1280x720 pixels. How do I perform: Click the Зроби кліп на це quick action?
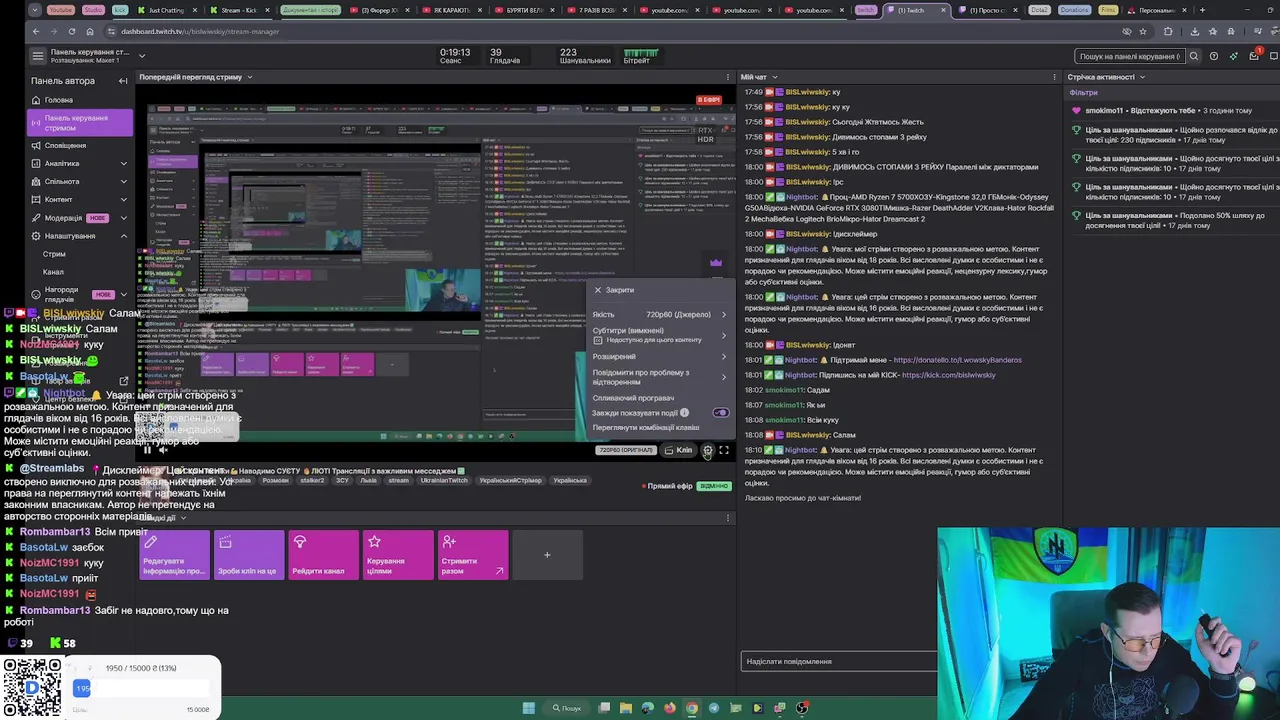point(249,555)
